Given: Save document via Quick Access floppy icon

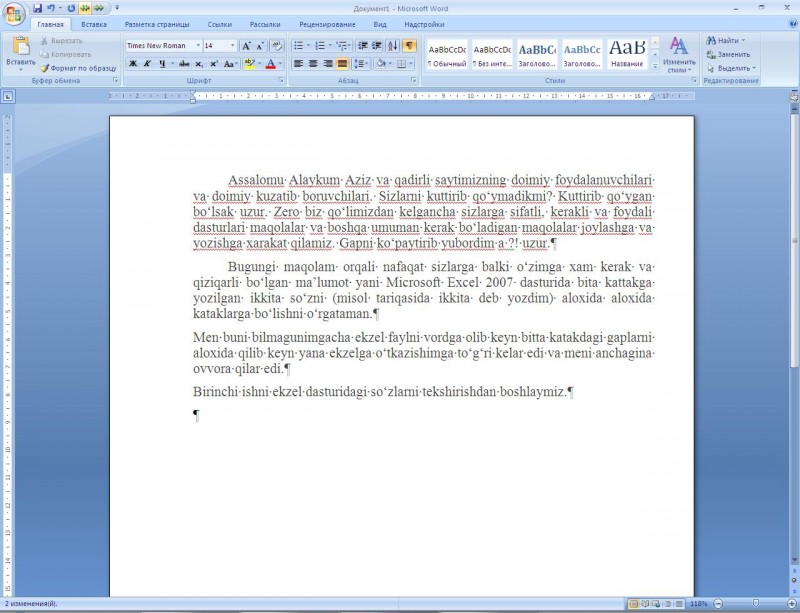Looking at the screenshot, I should (37, 8).
